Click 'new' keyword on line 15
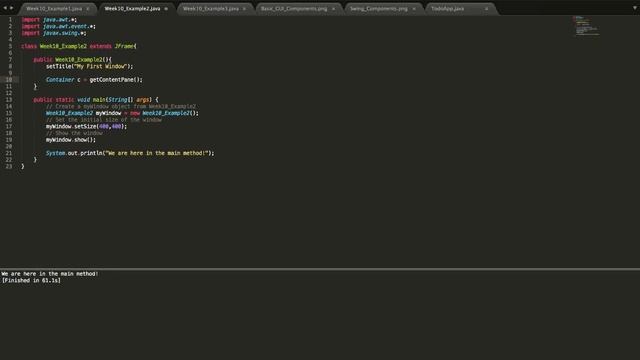This screenshot has width=640, height=360. point(135,113)
